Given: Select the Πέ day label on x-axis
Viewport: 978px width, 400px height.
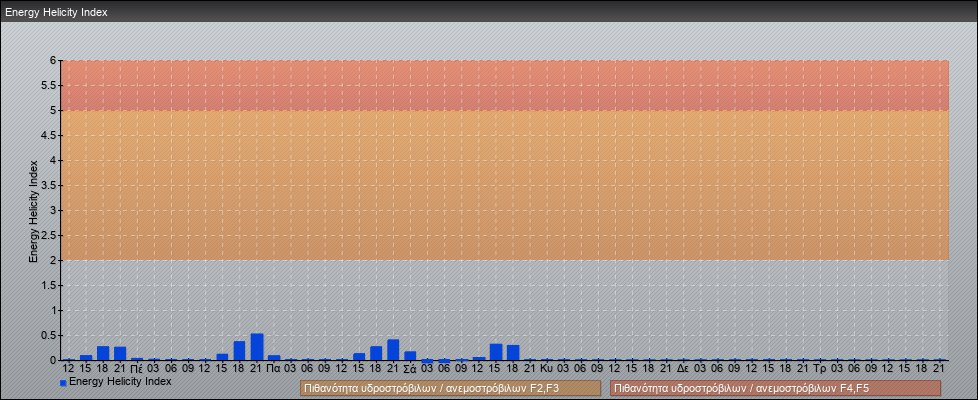Looking at the screenshot, I should pos(137,369).
